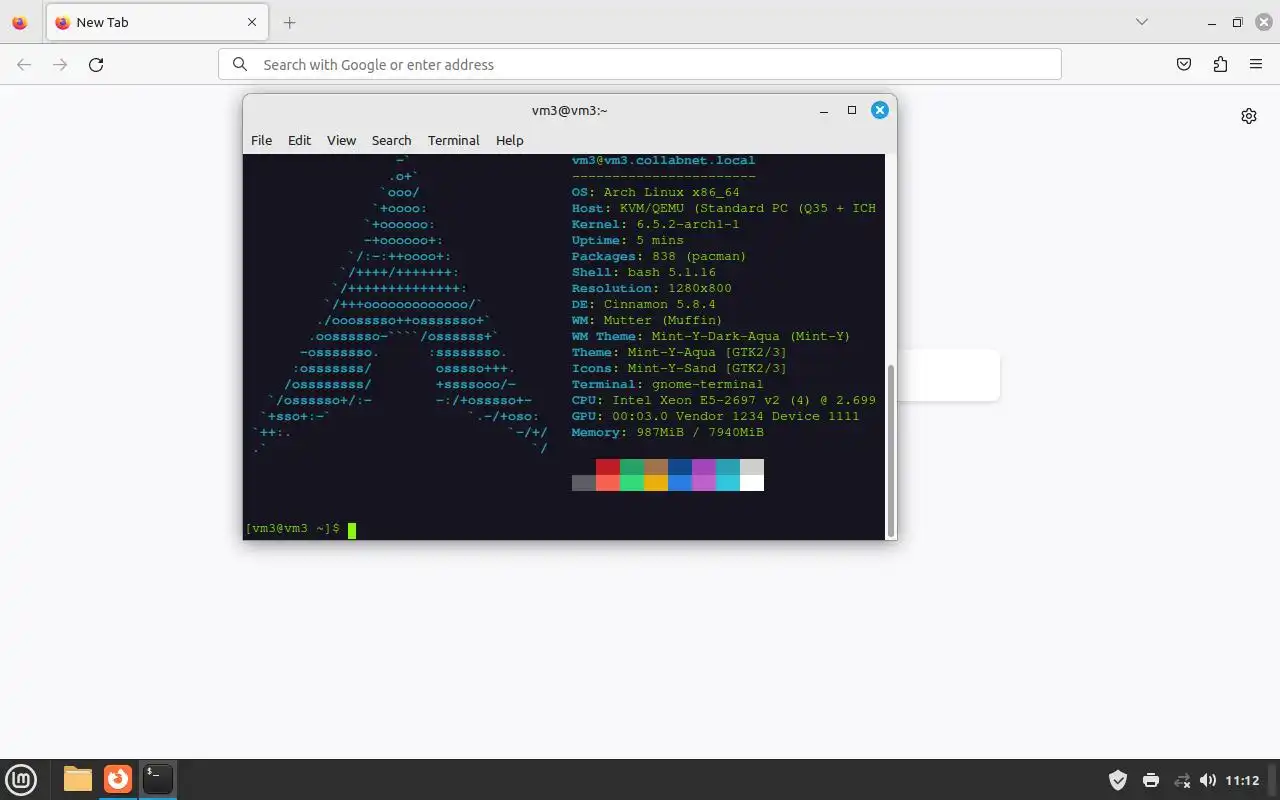Open the update manager shield tray icon
1280x800 pixels.
point(1118,780)
